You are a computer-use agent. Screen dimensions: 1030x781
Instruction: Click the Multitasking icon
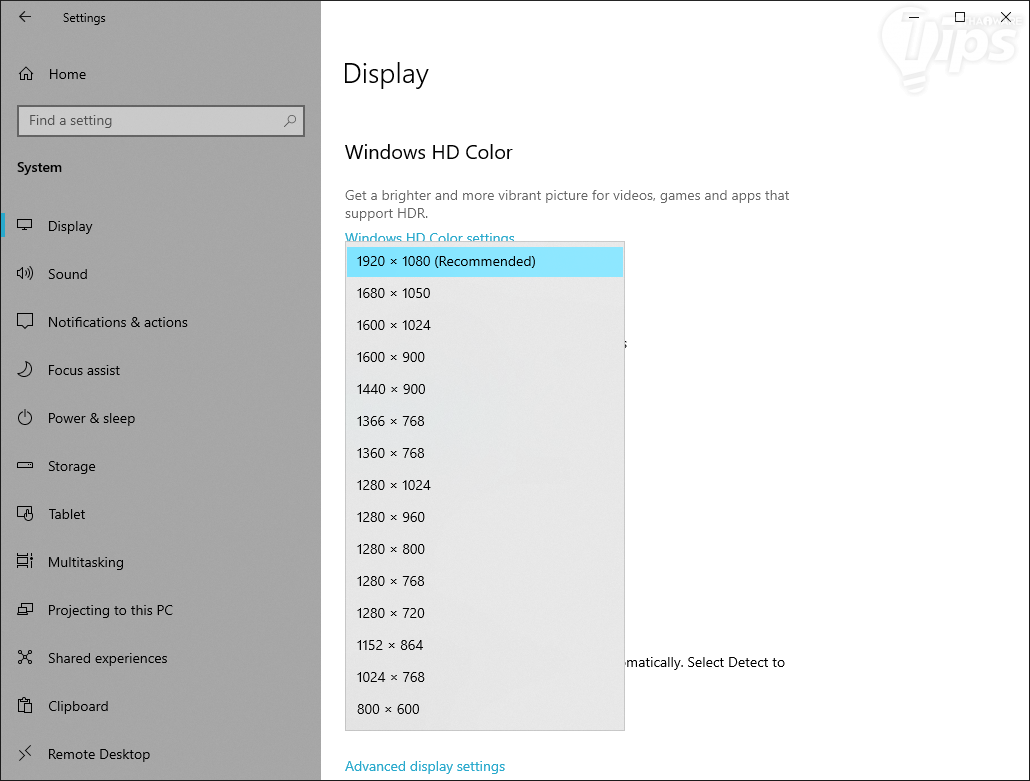(26, 562)
